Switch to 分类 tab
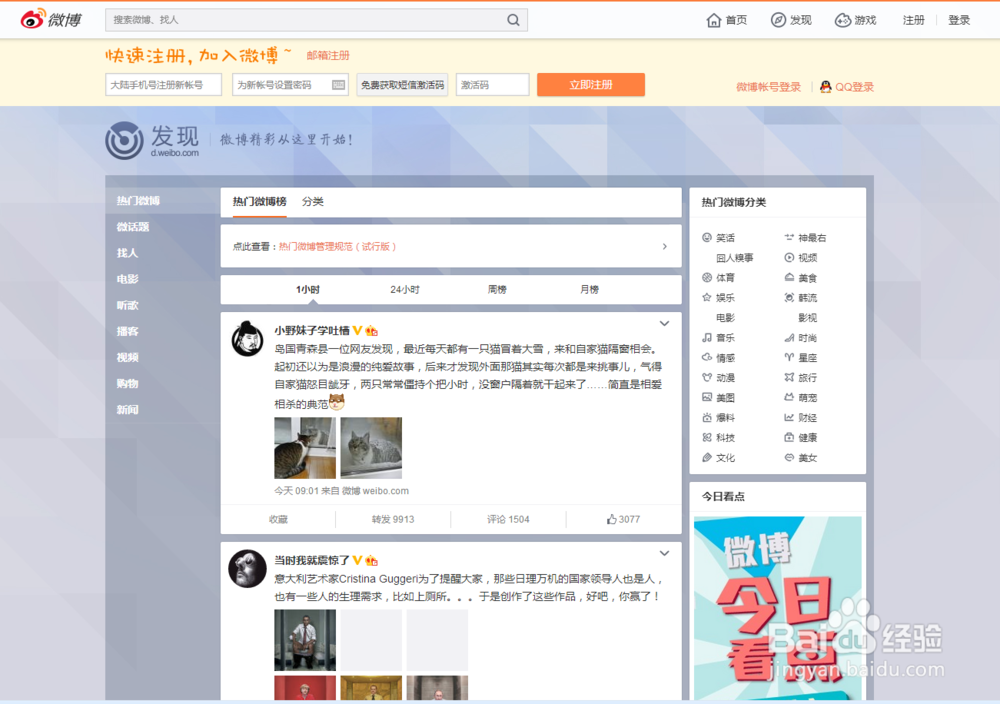1000x704 pixels. (312, 202)
